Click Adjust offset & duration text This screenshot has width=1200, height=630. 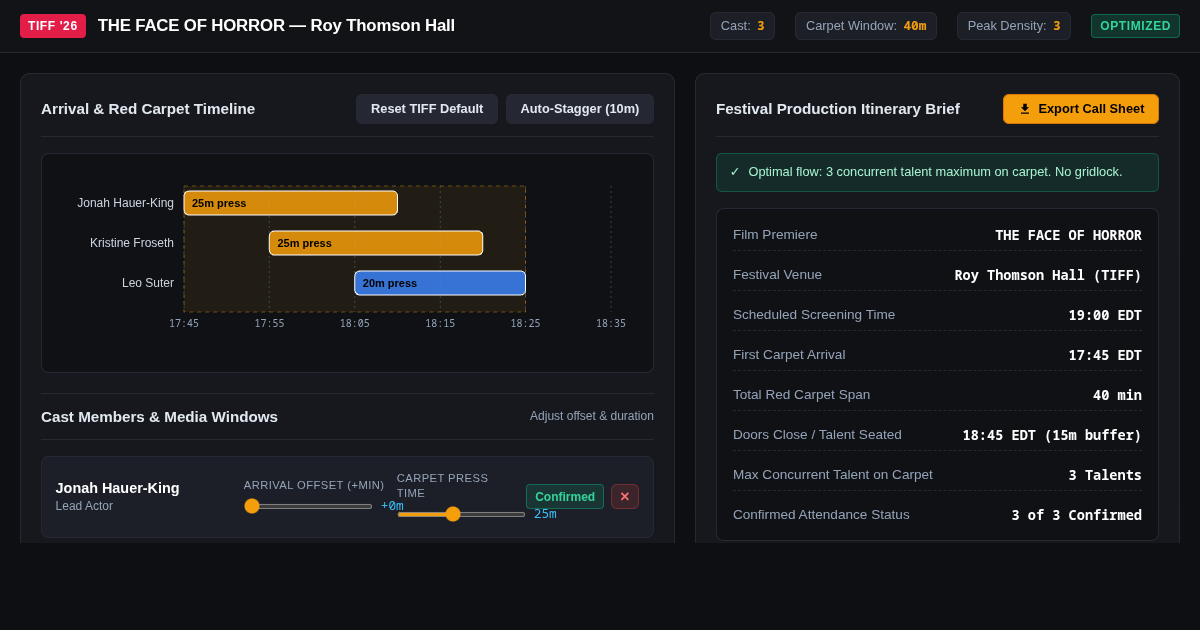click(592, 416)
